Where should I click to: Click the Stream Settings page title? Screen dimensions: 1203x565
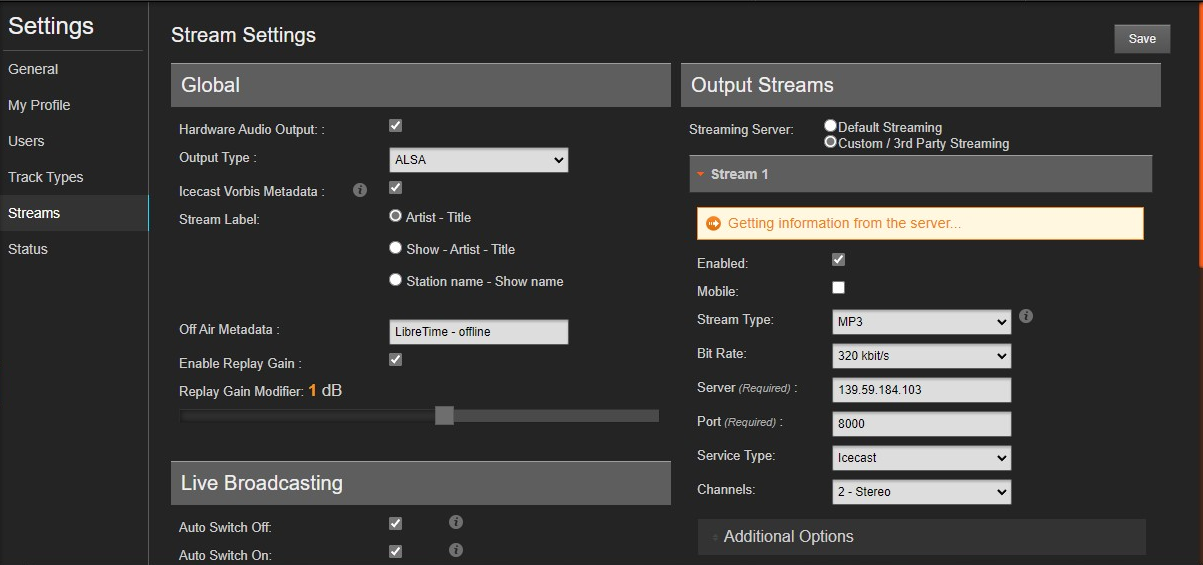(x=243, y=35)
